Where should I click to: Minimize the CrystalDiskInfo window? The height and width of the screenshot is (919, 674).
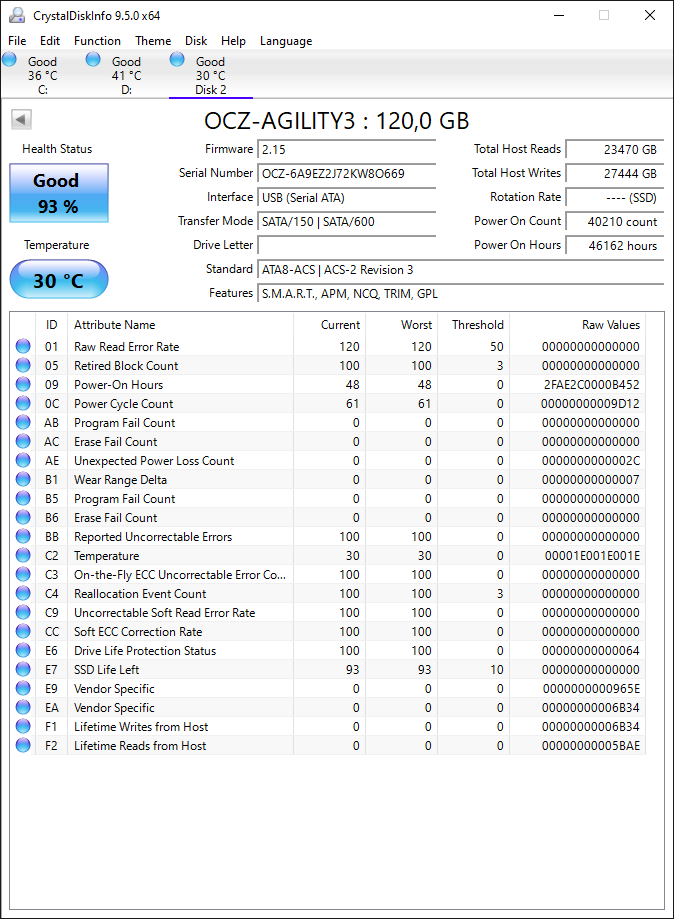(x=559, y=15)
